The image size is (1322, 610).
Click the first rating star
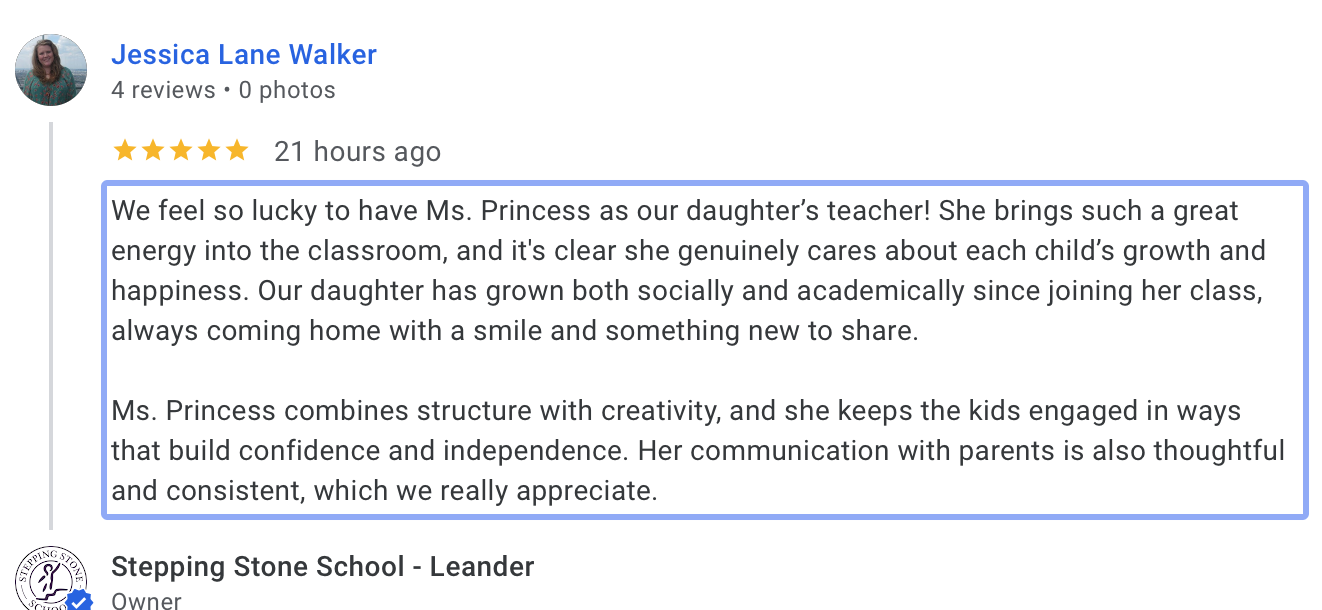click(125, 151)
